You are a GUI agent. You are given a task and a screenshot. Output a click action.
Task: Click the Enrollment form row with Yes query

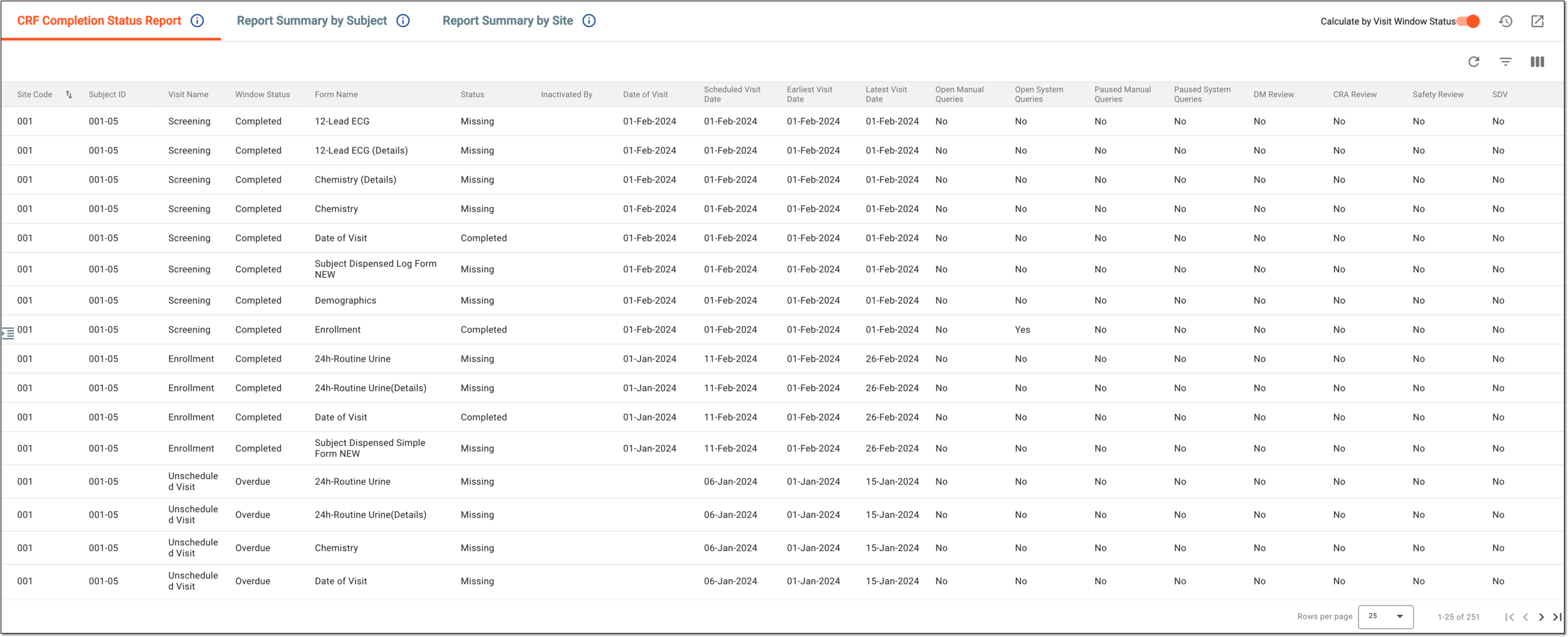[x=783, y=329]
